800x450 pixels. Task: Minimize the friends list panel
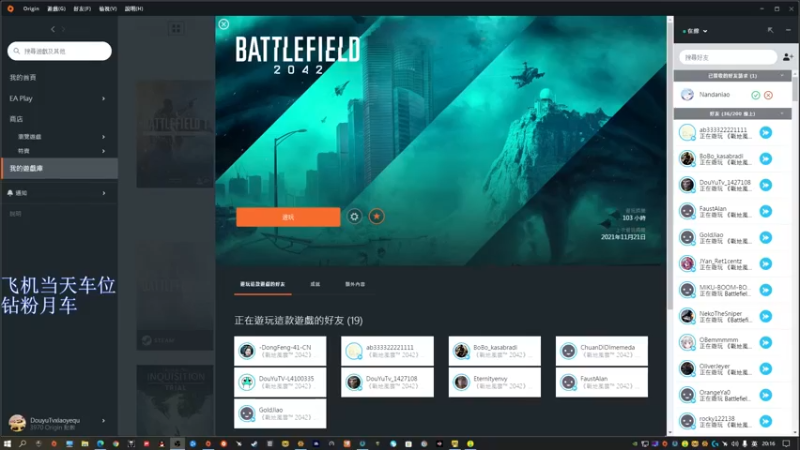coord(788,31)
